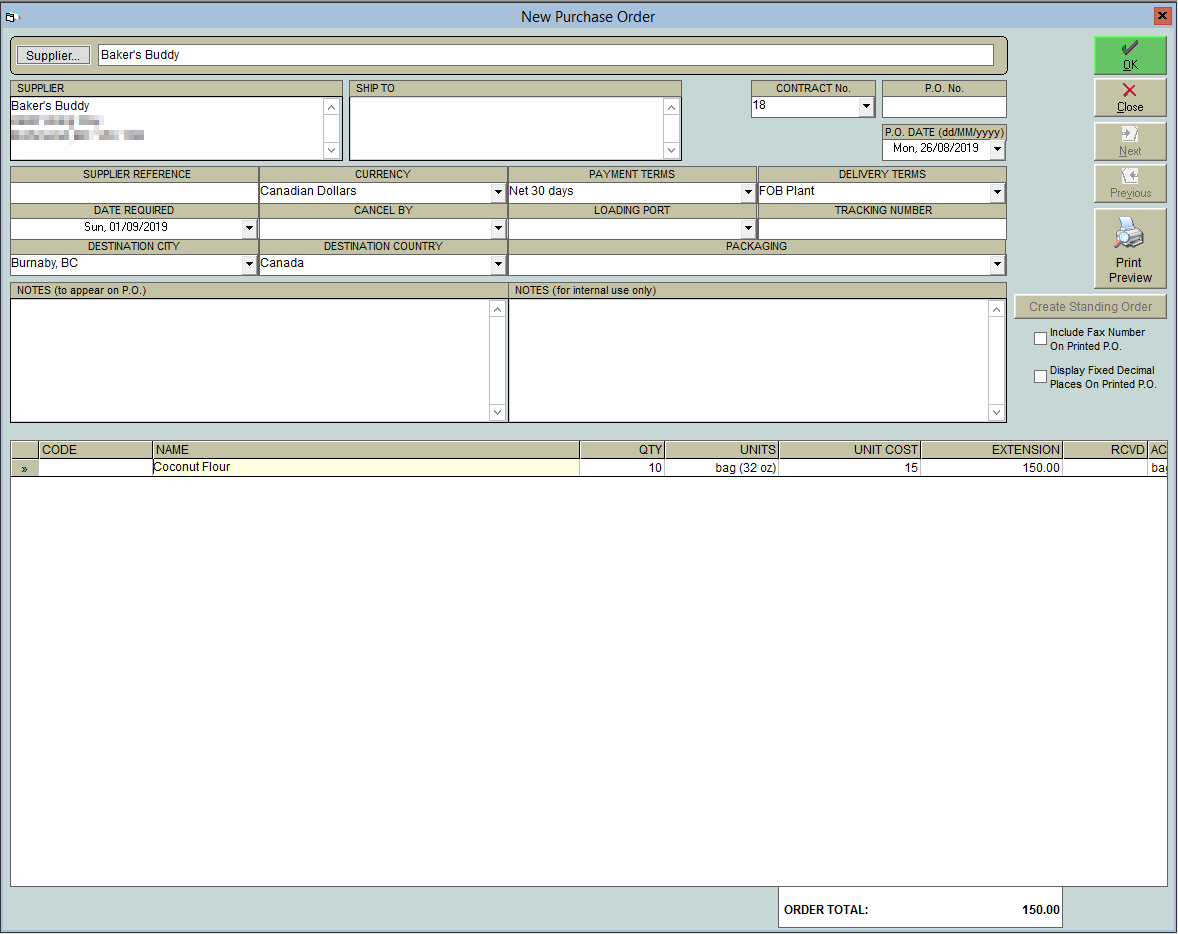Click down arrow in Supplier address scrollbar
Image resolution: width=1178 pixels, height=934 pixels.
(331, 150)
